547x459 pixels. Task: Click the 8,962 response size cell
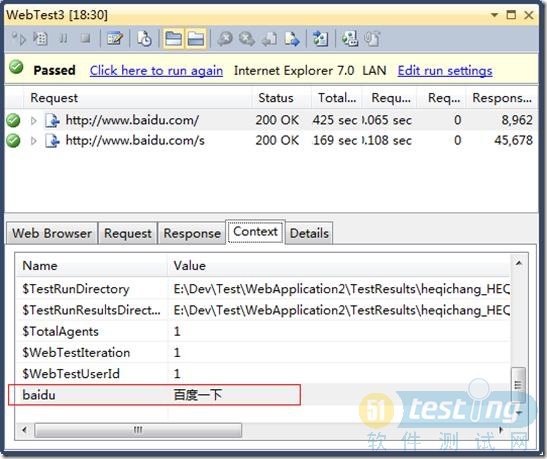pyautogui.click(x=517, y=120)
